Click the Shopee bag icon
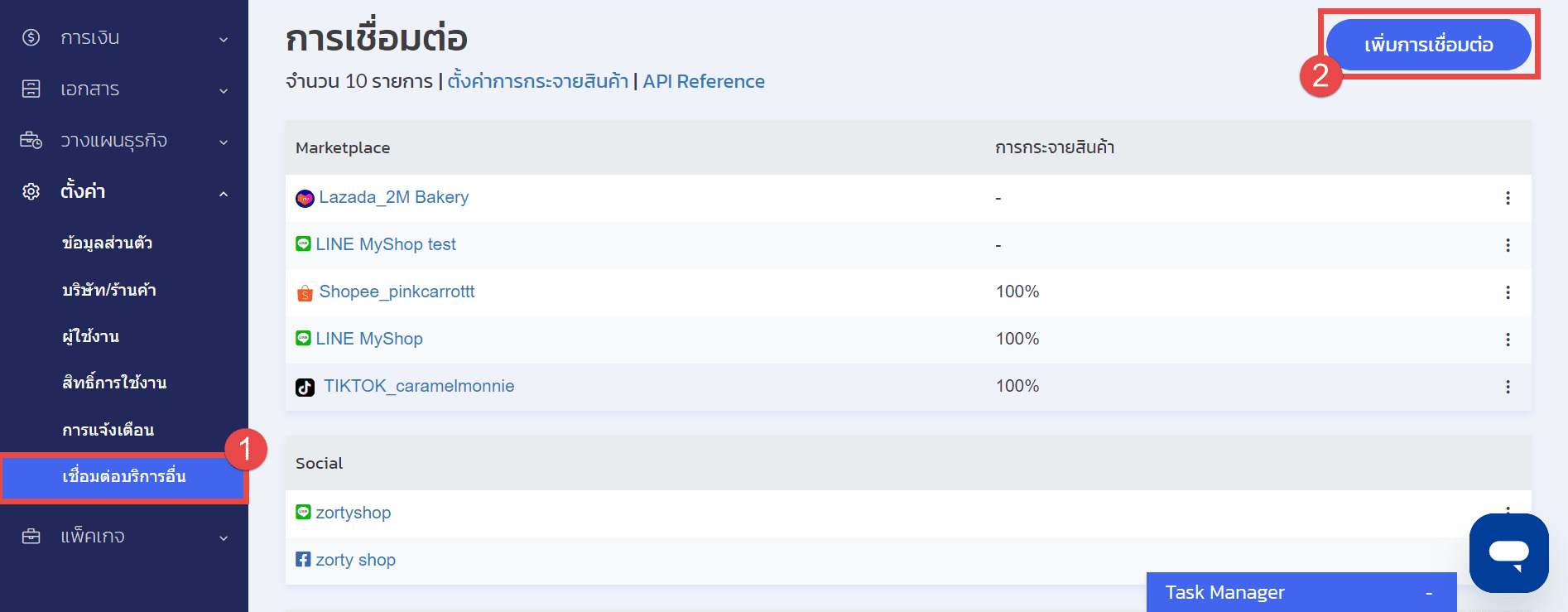1568x612 pixels. click(x=305, y=292)
